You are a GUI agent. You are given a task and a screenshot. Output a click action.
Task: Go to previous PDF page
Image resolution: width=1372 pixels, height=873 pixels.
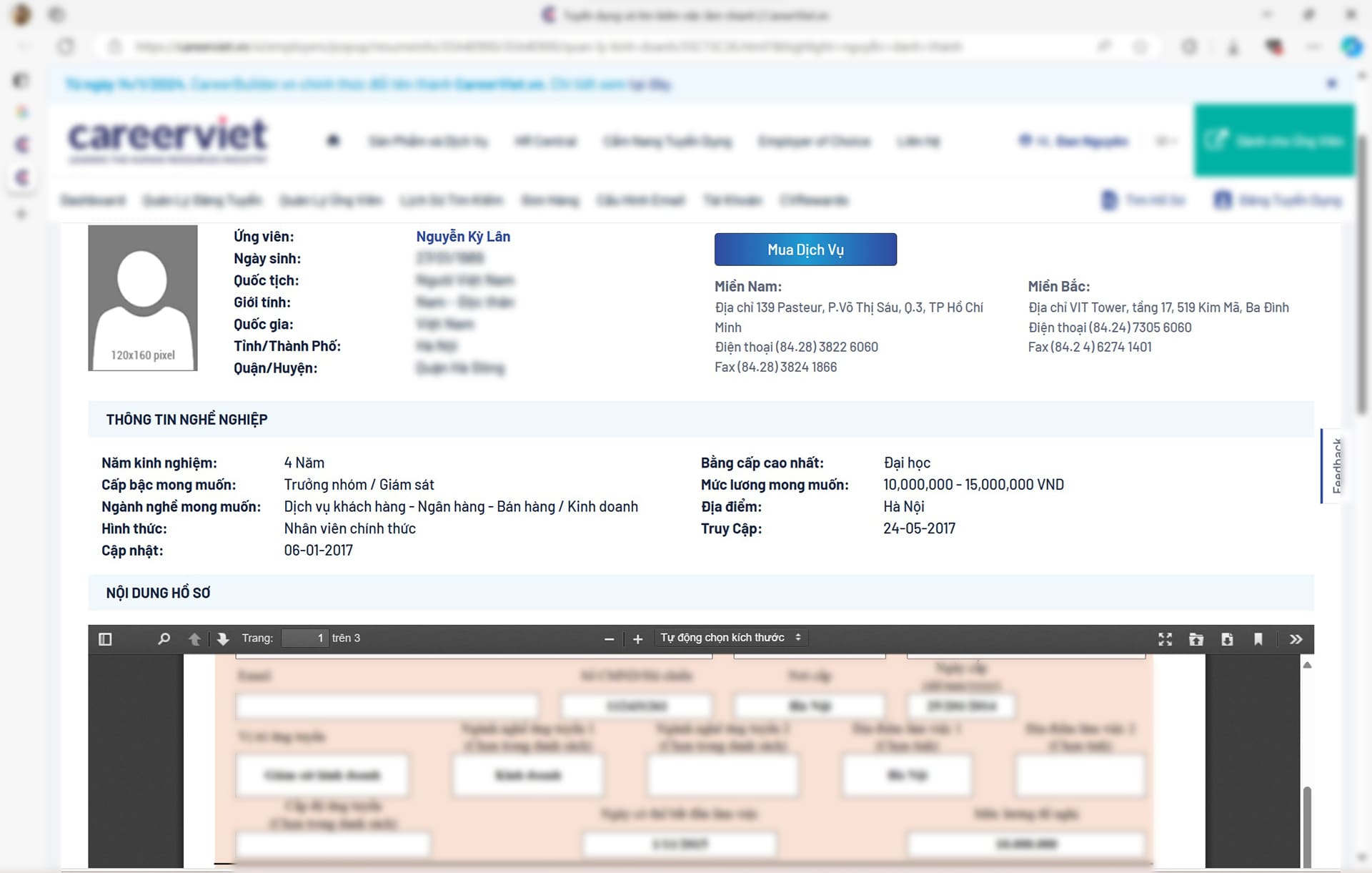[194, 638]
